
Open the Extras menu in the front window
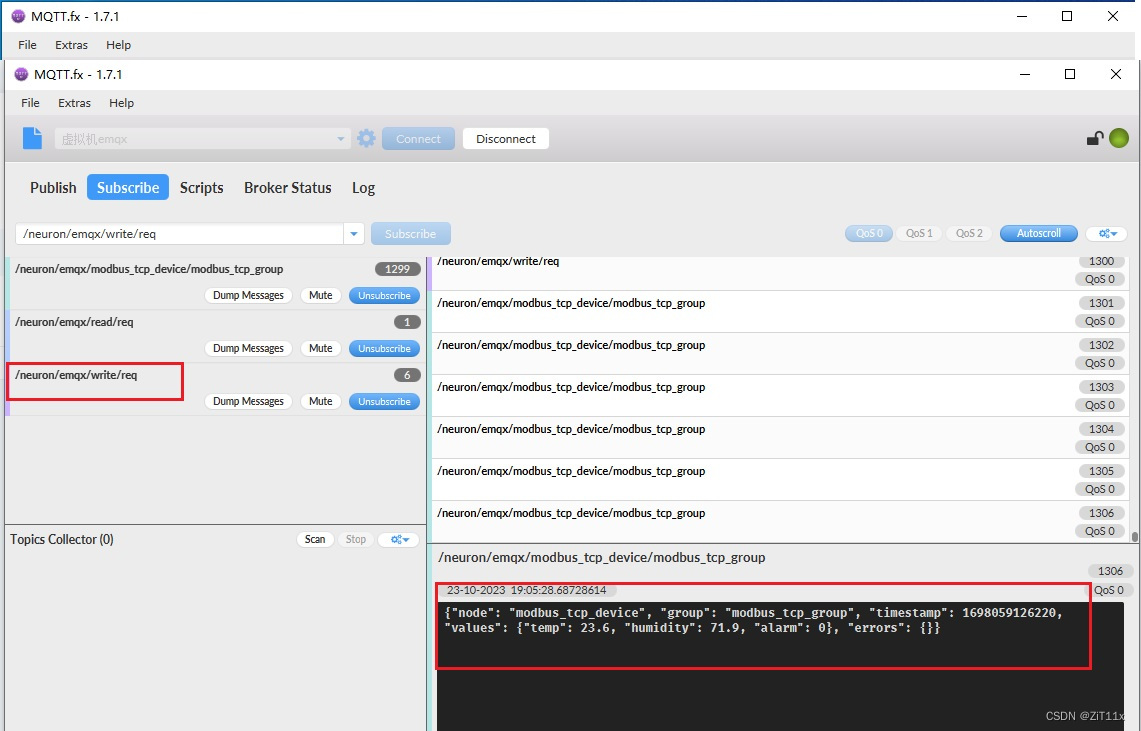[74, 103]
